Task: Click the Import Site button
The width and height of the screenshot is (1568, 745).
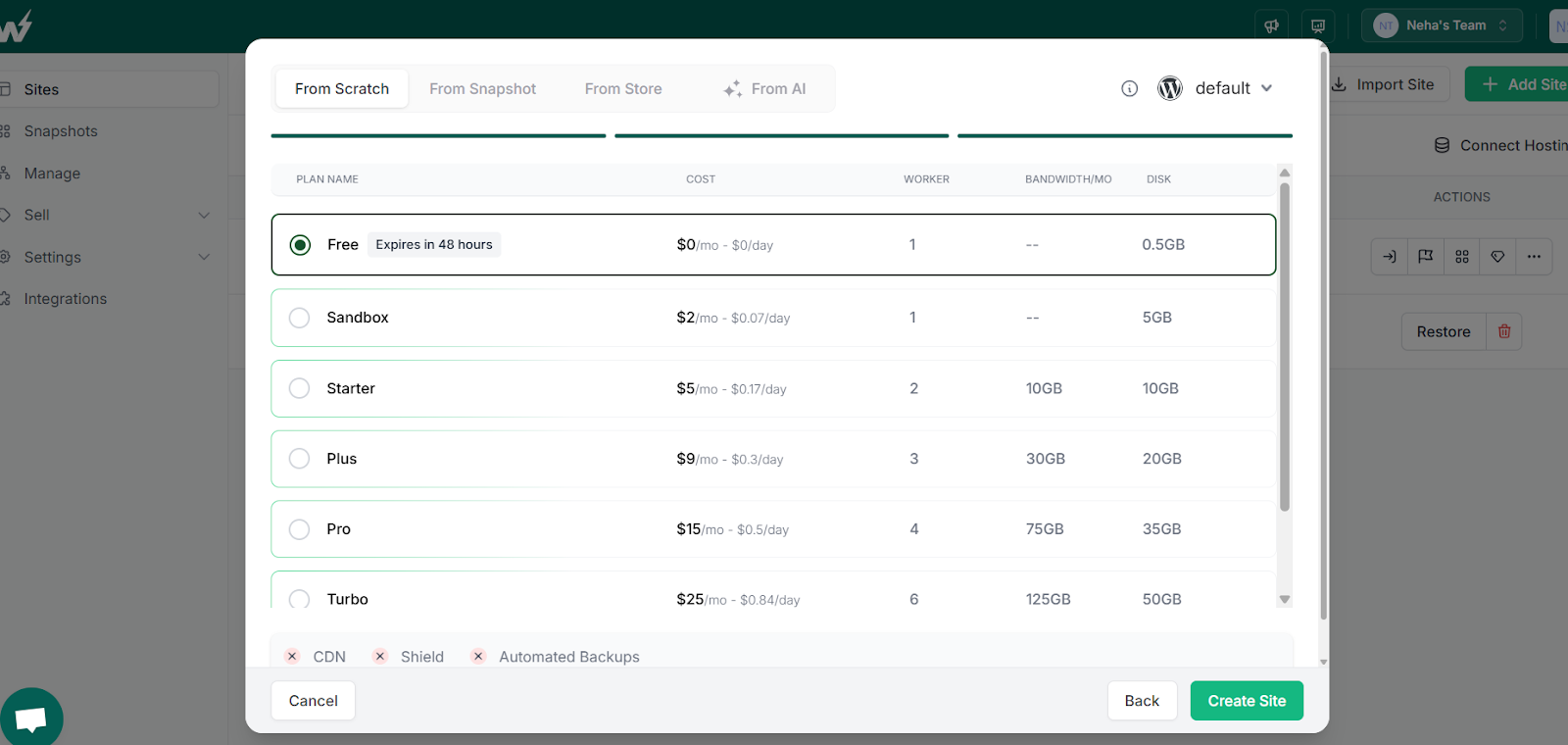Action: pos(1382,84)
